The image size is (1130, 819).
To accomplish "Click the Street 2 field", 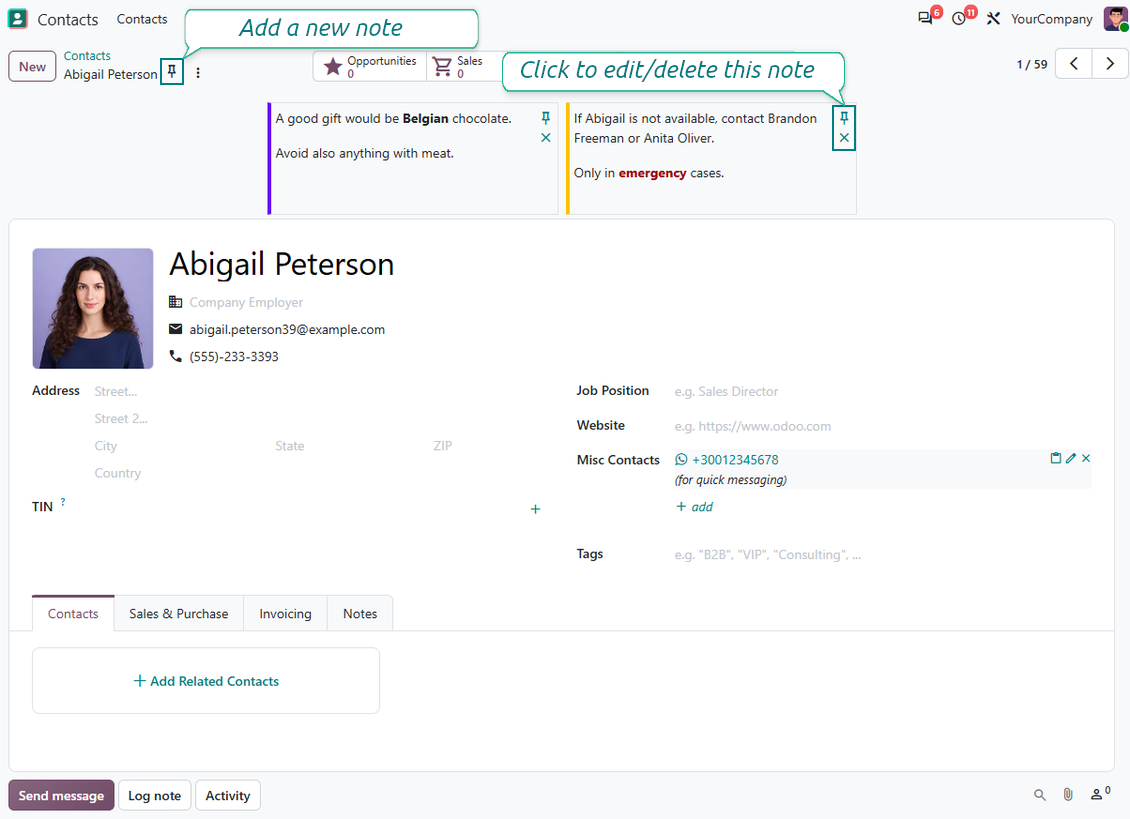I will click(317, 419).
